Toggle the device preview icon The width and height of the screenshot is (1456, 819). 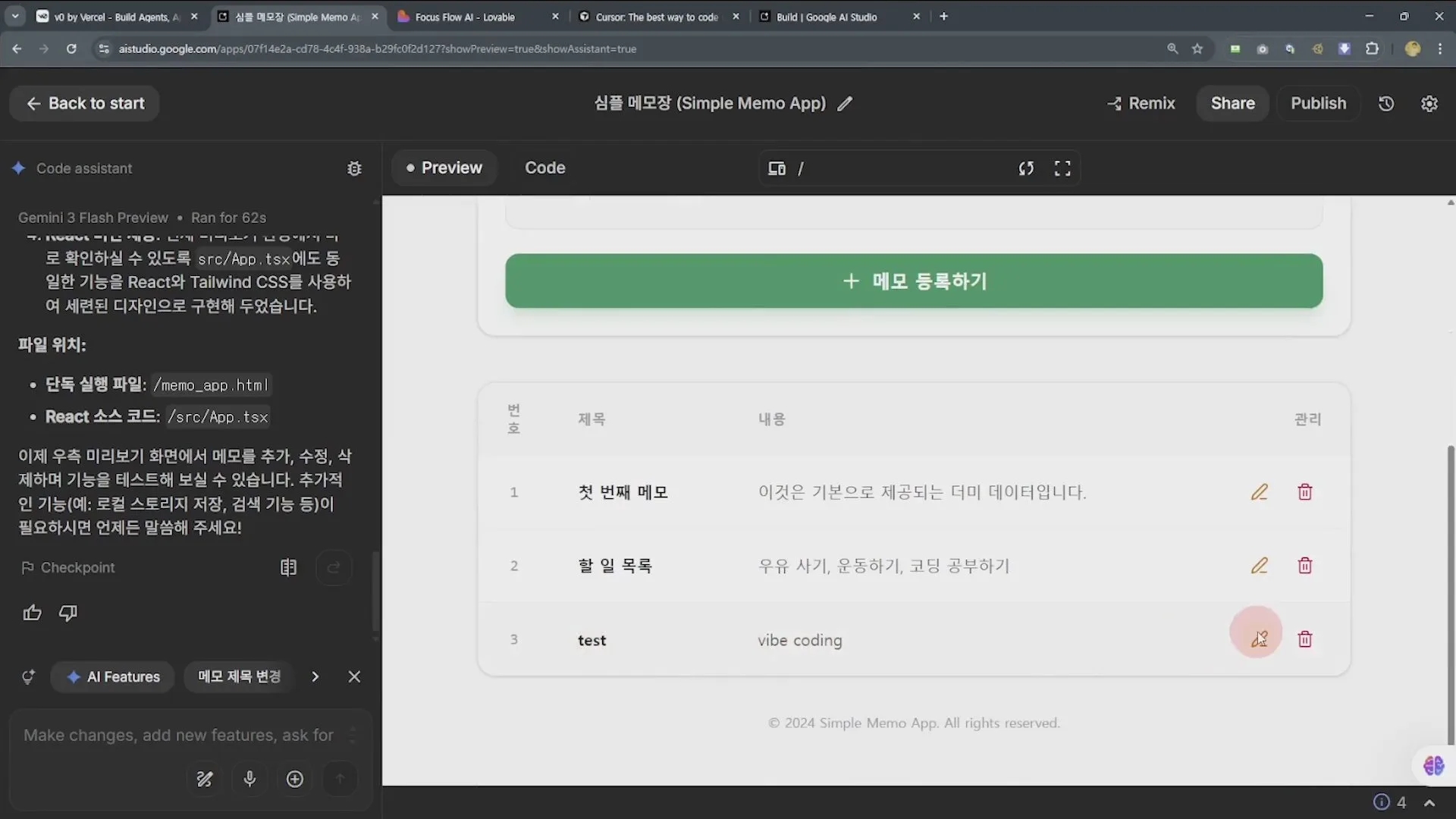777,168
